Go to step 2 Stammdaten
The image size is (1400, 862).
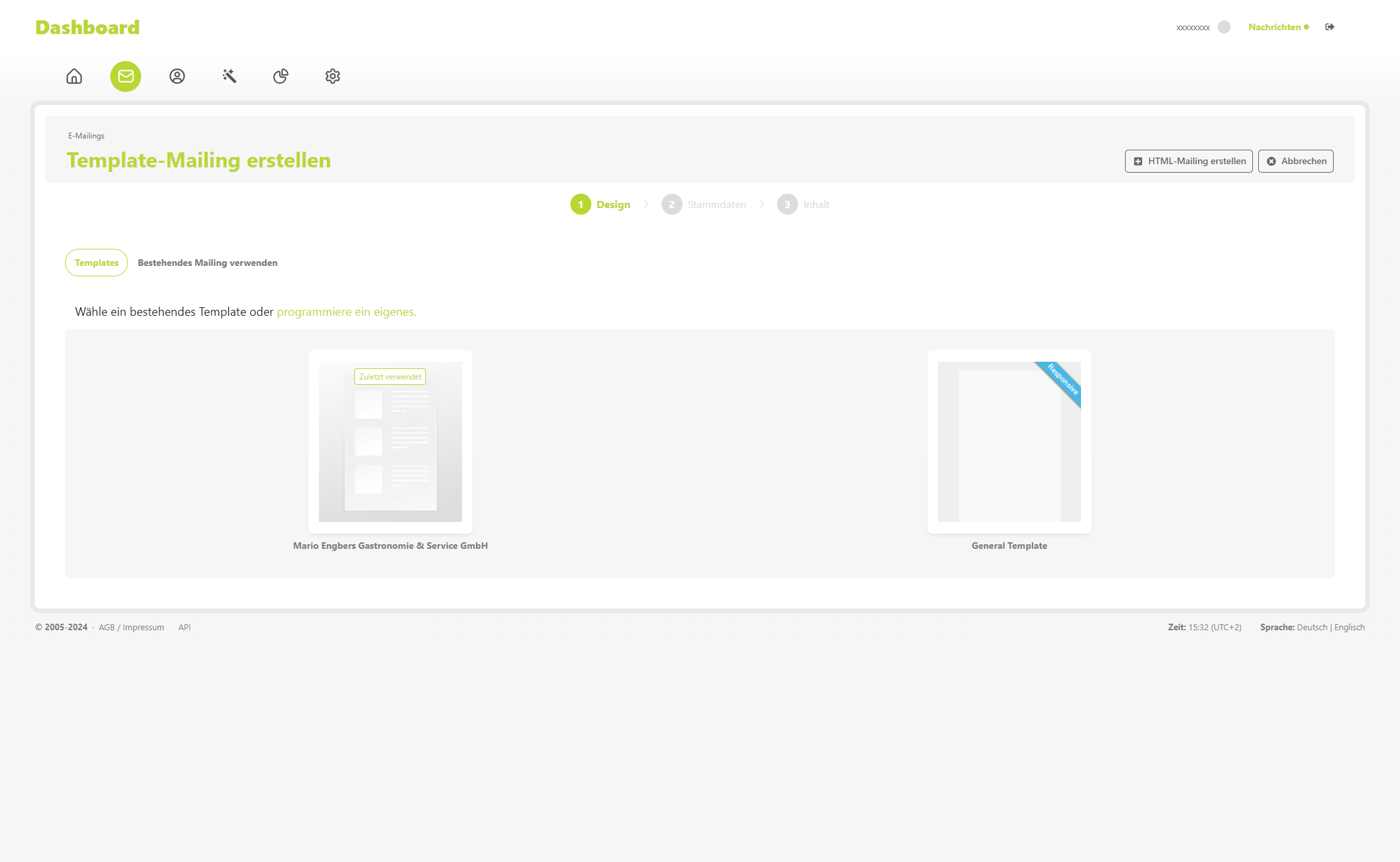(704, 204)
